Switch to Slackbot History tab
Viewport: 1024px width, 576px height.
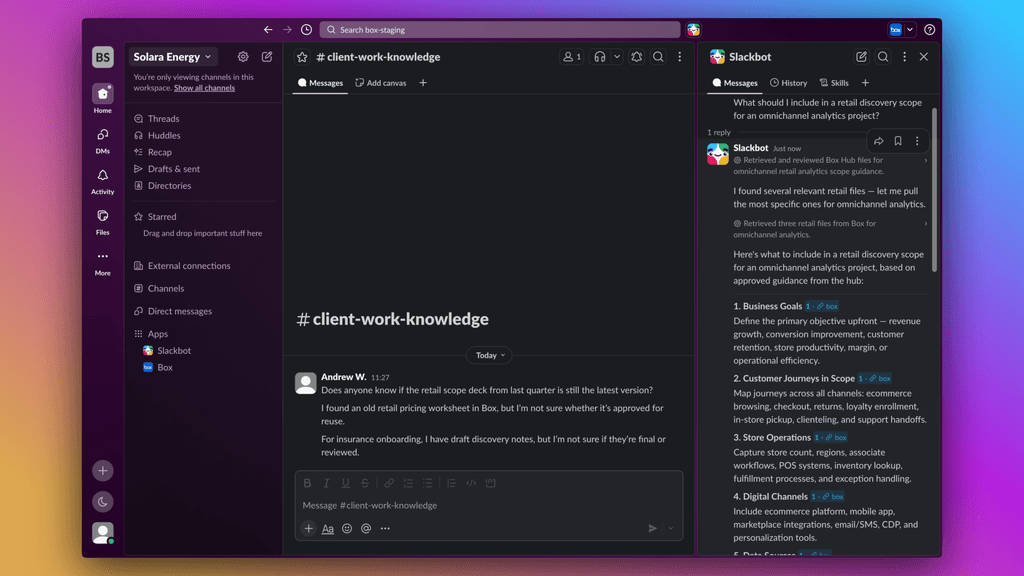click(788, 83)
